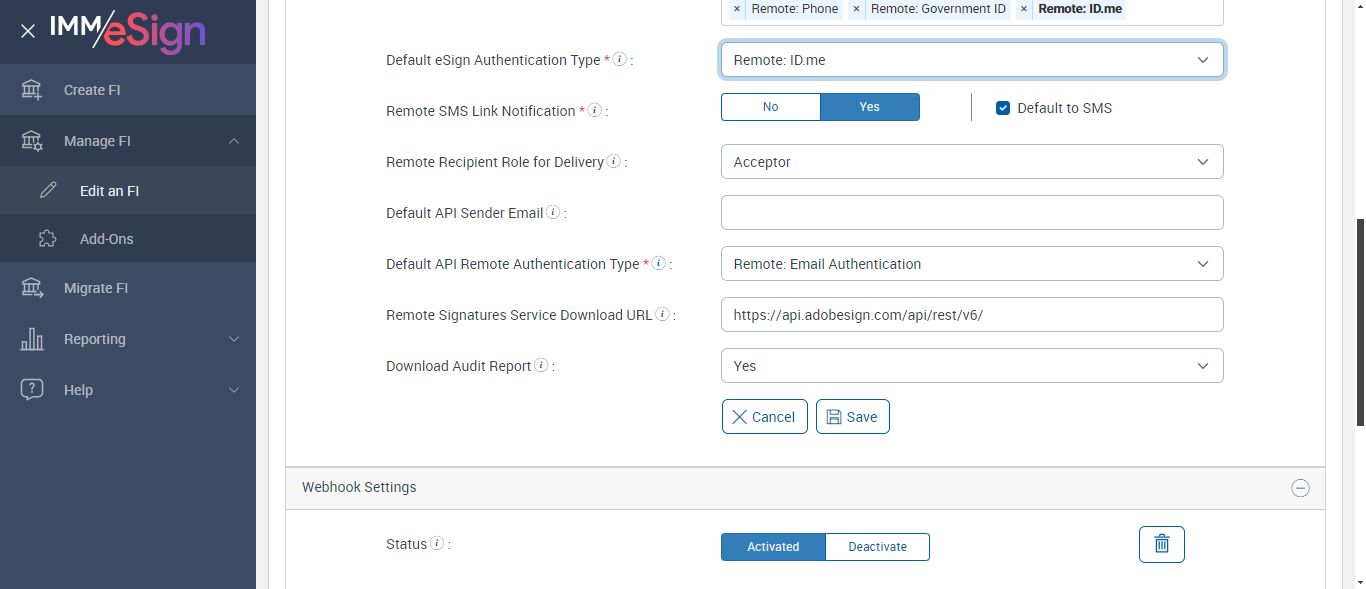Expand the Reporting sidebar menu

click(128, 339)
